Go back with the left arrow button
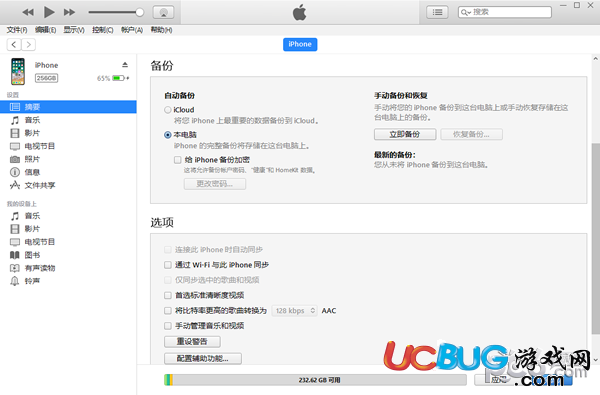This screenshot has height=395, width=600. (x=14, y=45)
